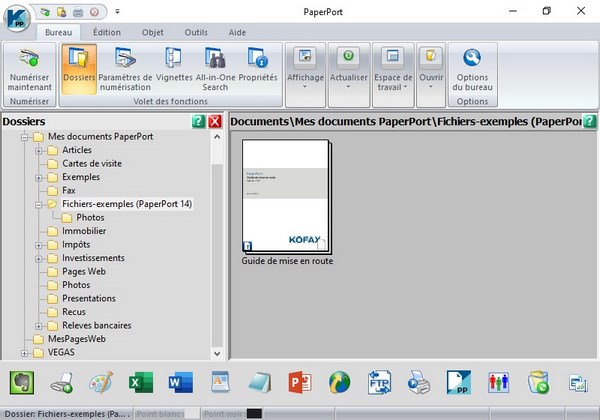Click the red round icon in the quick access toolbar
The image size is (600, 420).
point(95,12)
